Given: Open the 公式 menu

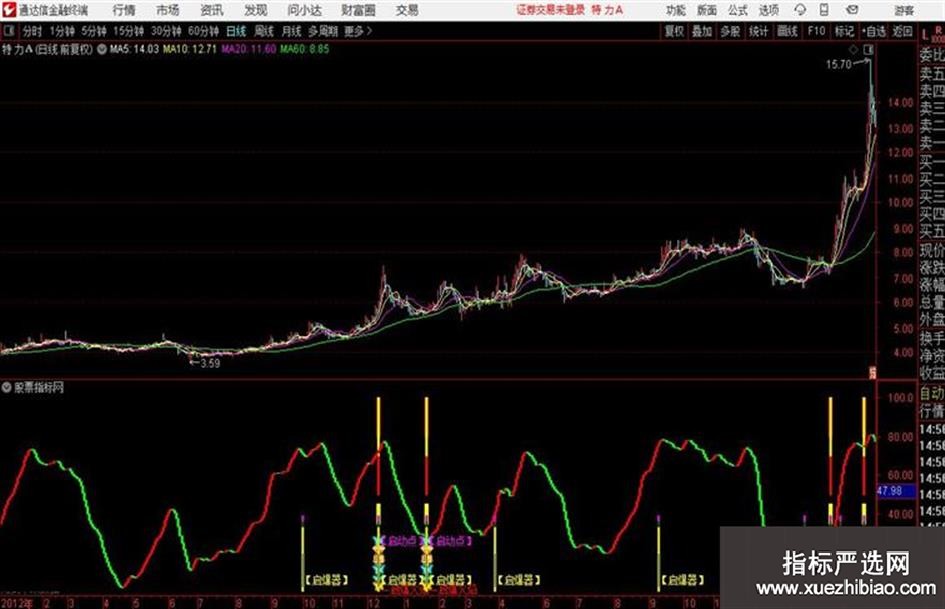Looking at the screenshot, I should (738, 10).
